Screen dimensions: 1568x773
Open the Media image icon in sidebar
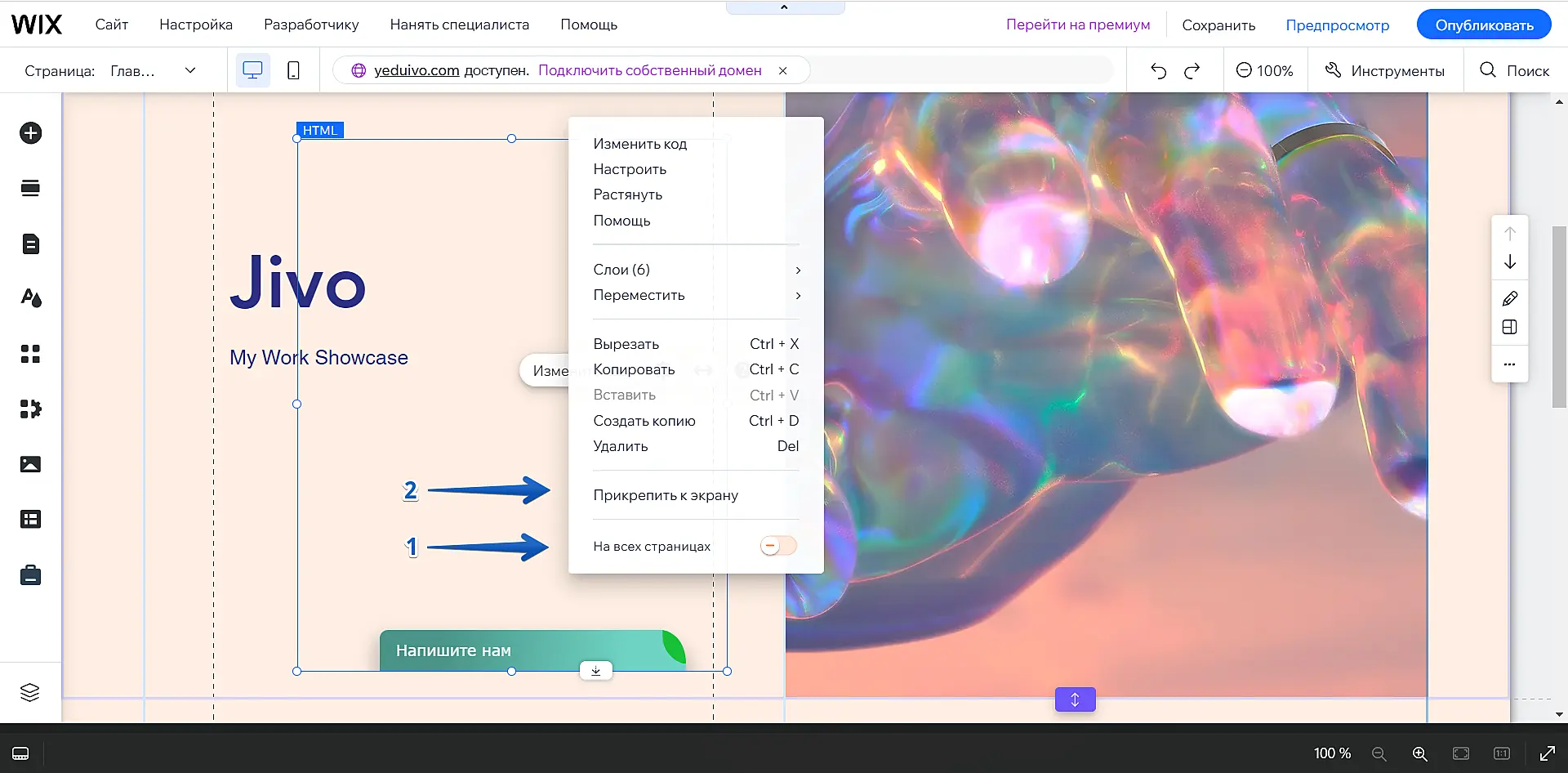[31, 464]
